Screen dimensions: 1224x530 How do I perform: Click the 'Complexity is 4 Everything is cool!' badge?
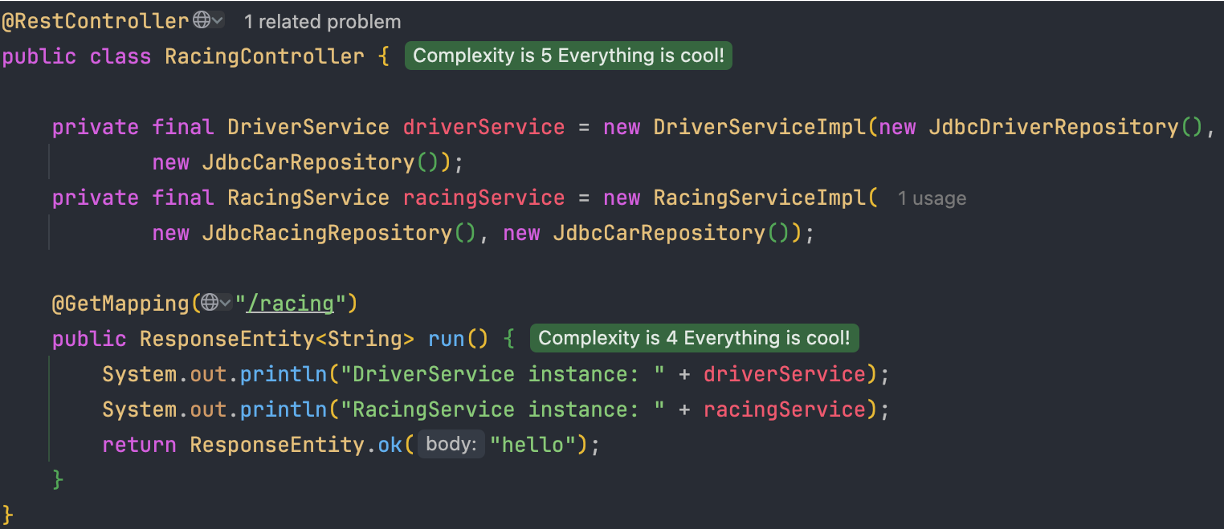[x=694, y=338]
